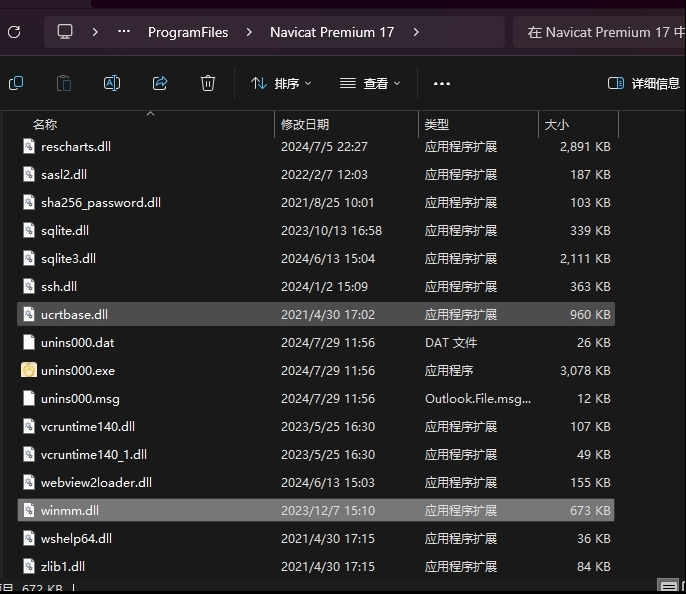Click the dll icon beside sasl2.dll
The width and height of the screenshot is (686, 594).
tap(29, 174)
